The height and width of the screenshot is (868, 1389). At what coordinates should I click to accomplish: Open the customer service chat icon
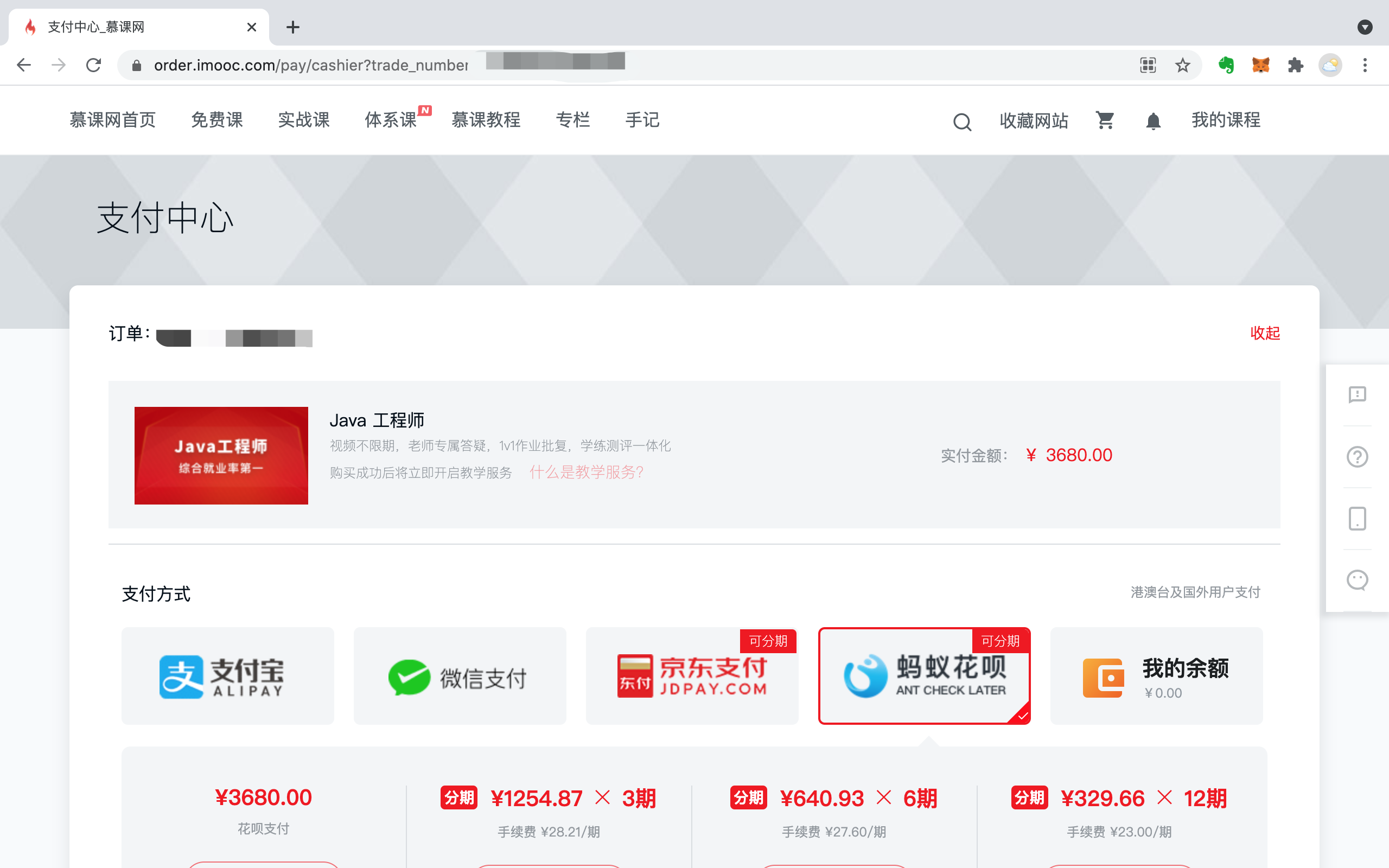click(1357, 580)
